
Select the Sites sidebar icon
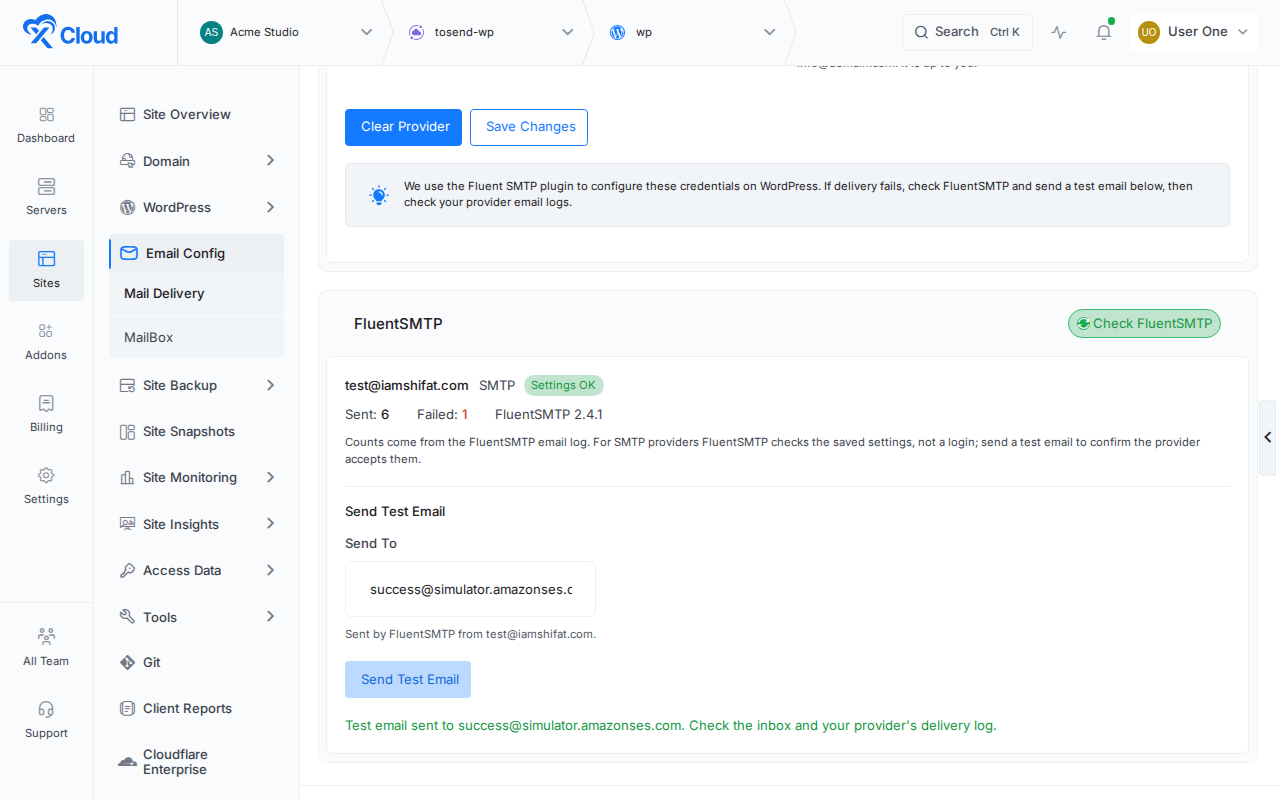click(46, 259)
